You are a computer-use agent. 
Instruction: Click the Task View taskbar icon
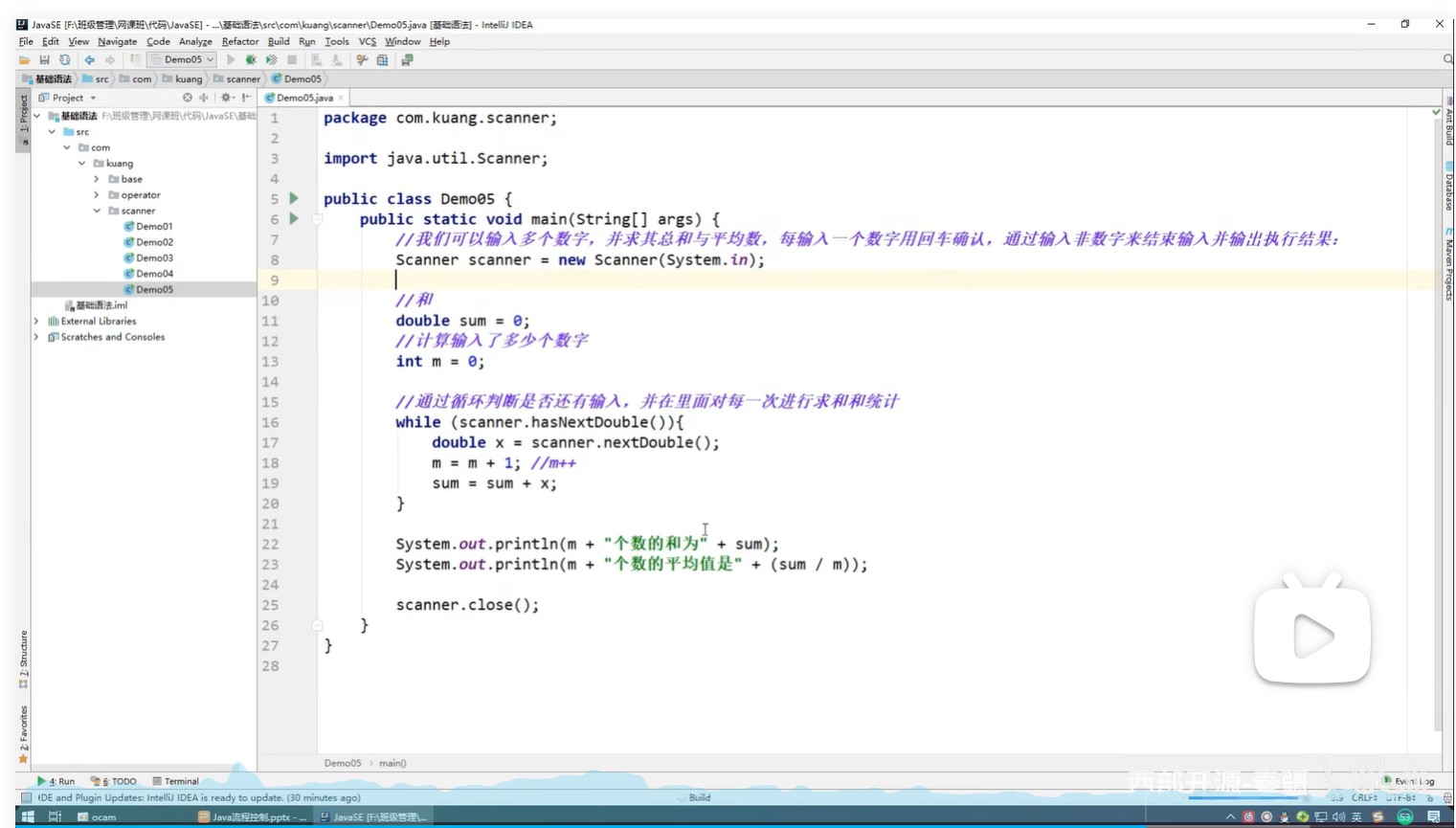point(55,817)
